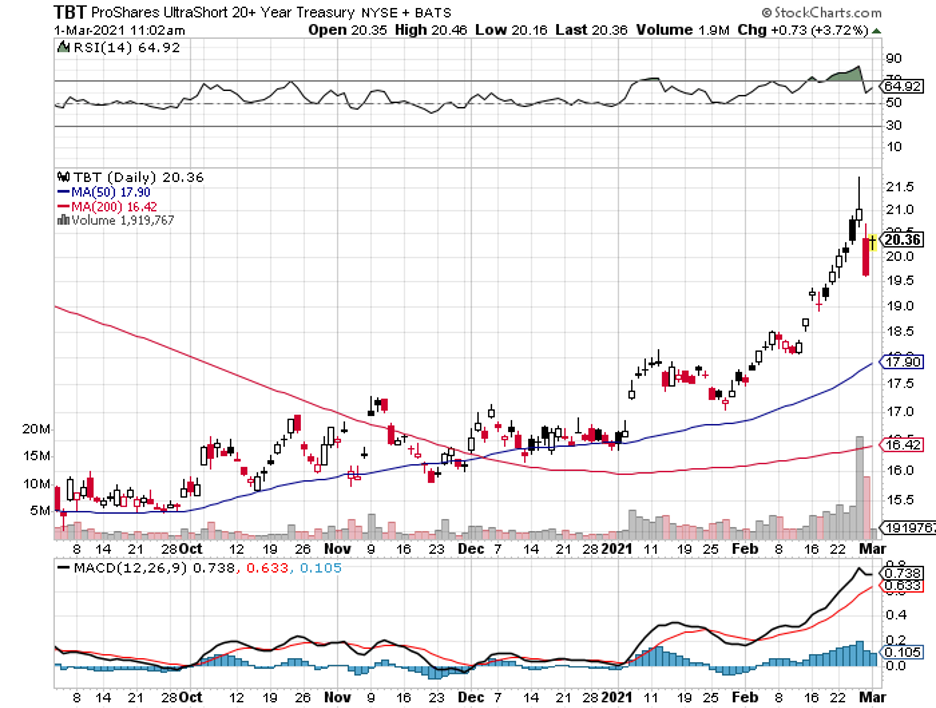Screen dimensions: 936x708
Task: Click the MACD(12,26,9) 0.738 legend label
Action: tap(154, 568)
